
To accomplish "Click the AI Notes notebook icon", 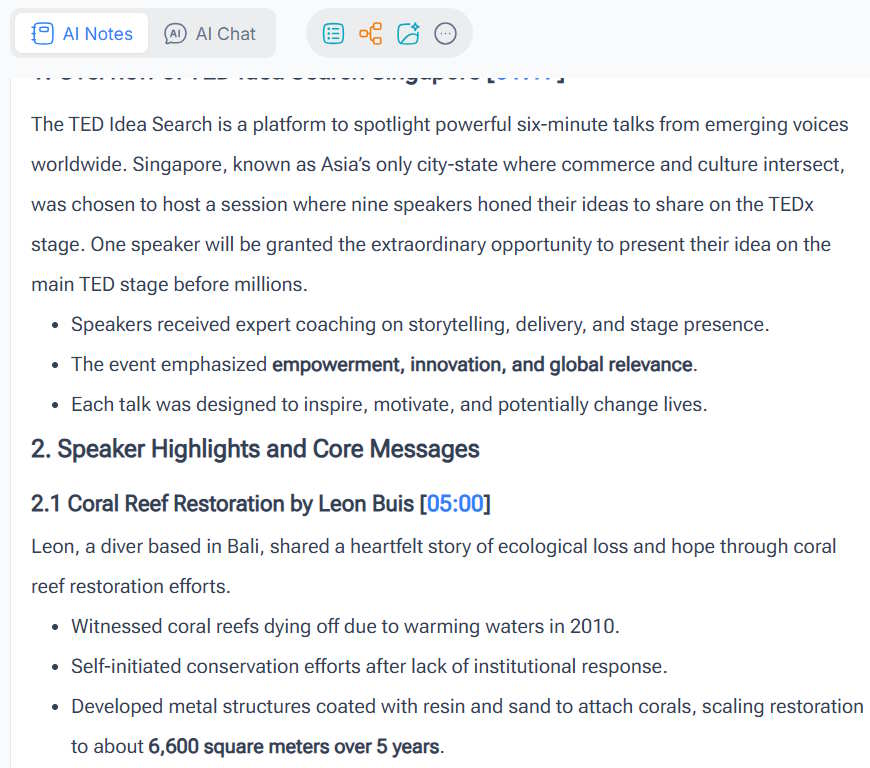I will tap(43, 34).
